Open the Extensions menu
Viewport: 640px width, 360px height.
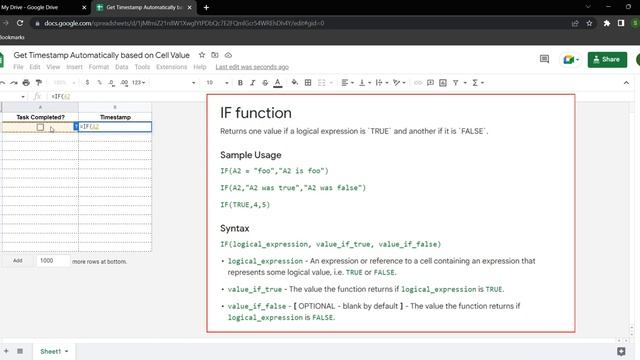pyautogui.click(x=171, y=67)
